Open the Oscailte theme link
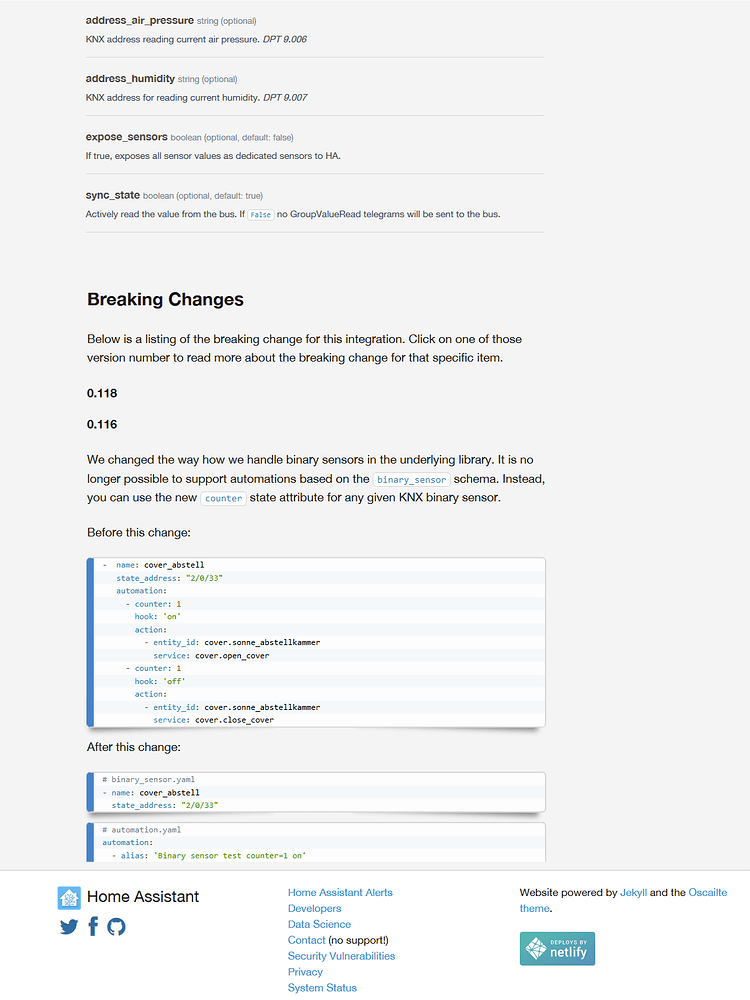The height and width of the screenshot is (1000, 750). coord(708,892)
